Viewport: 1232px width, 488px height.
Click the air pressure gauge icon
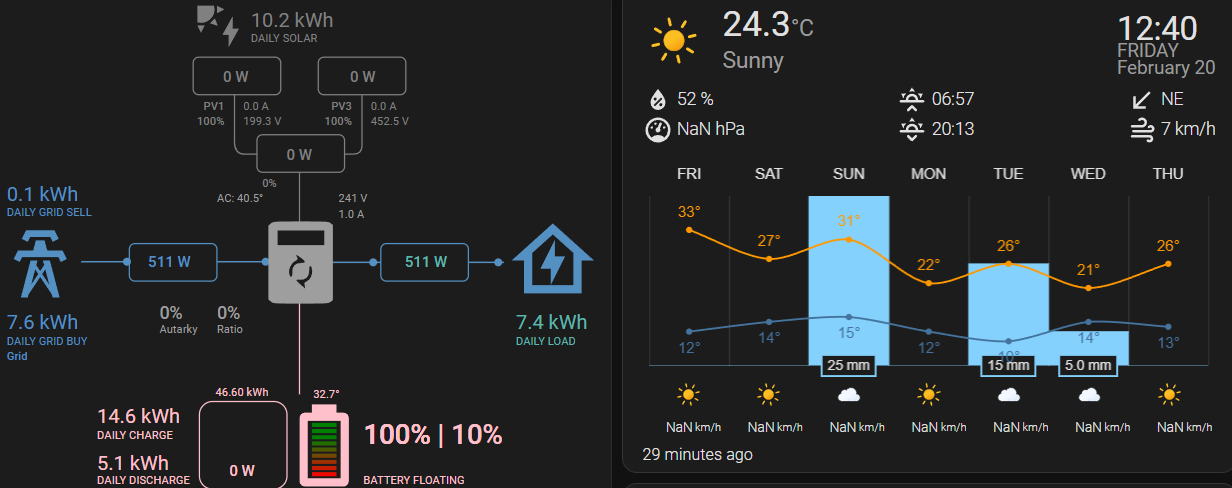coord(658,129)
